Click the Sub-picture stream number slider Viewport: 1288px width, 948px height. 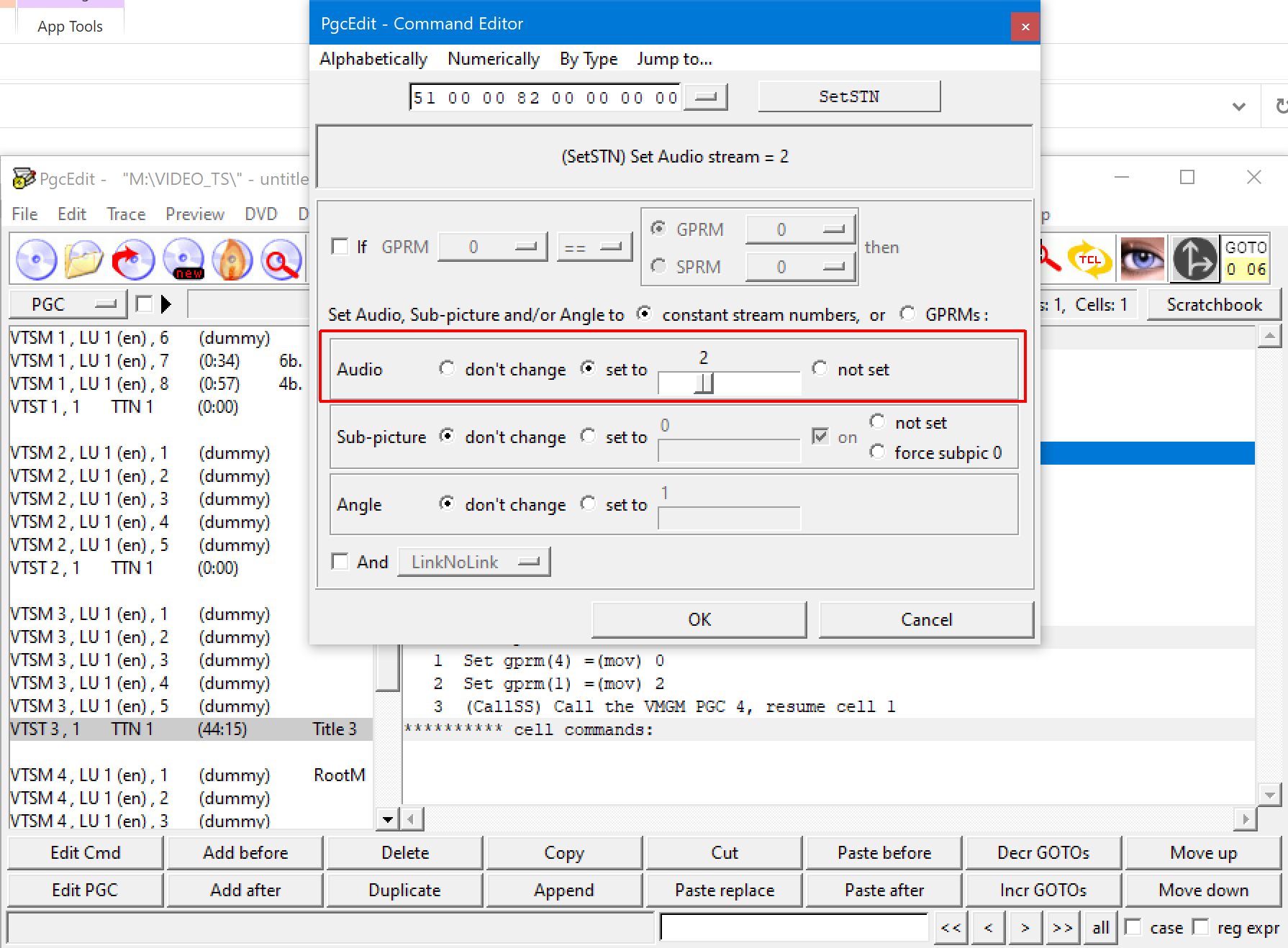click(x=729, y=450)
